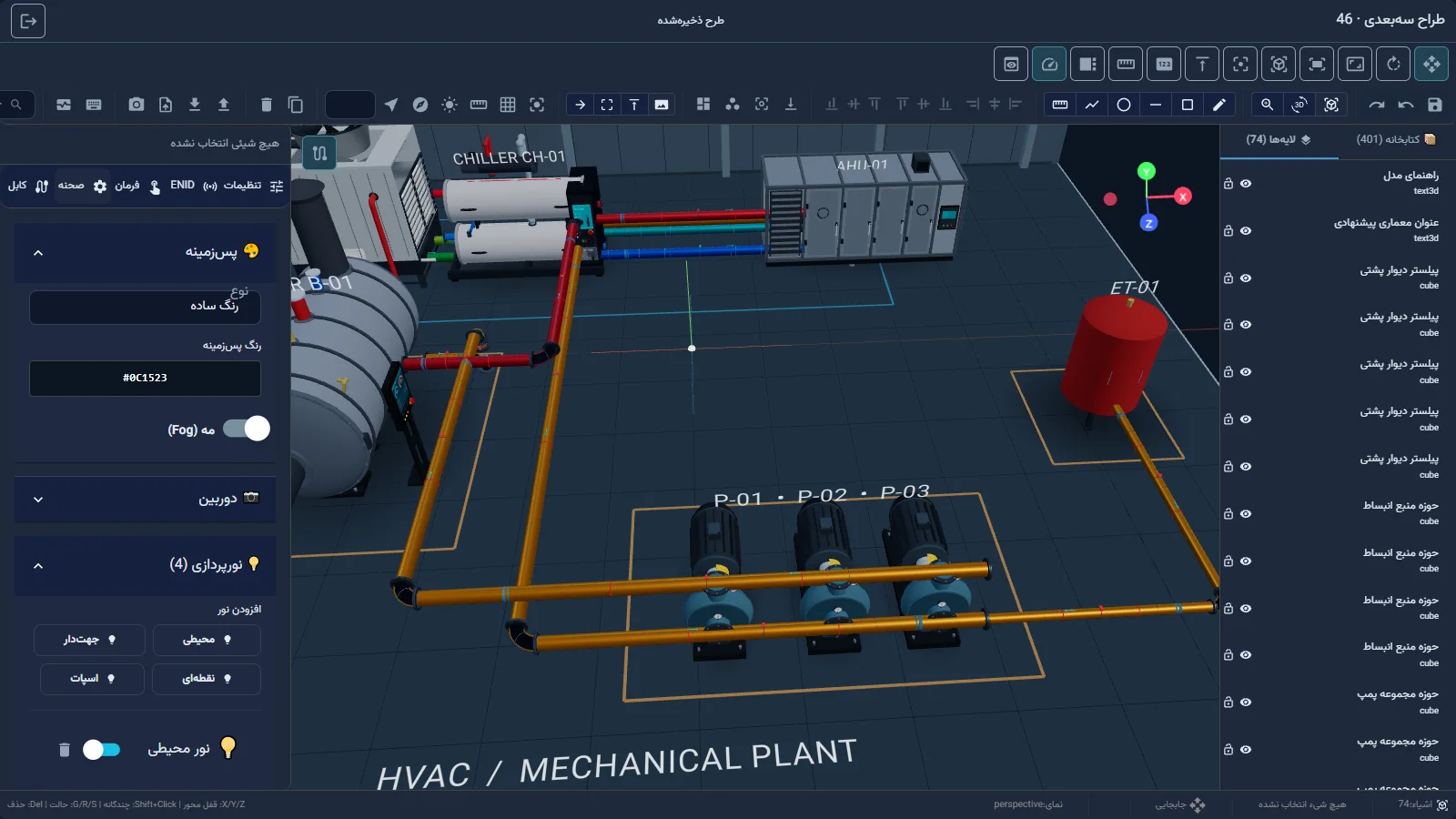Expand the دوربین section
The width and height of the screenshot is (1456, 819).
(146, 499)
